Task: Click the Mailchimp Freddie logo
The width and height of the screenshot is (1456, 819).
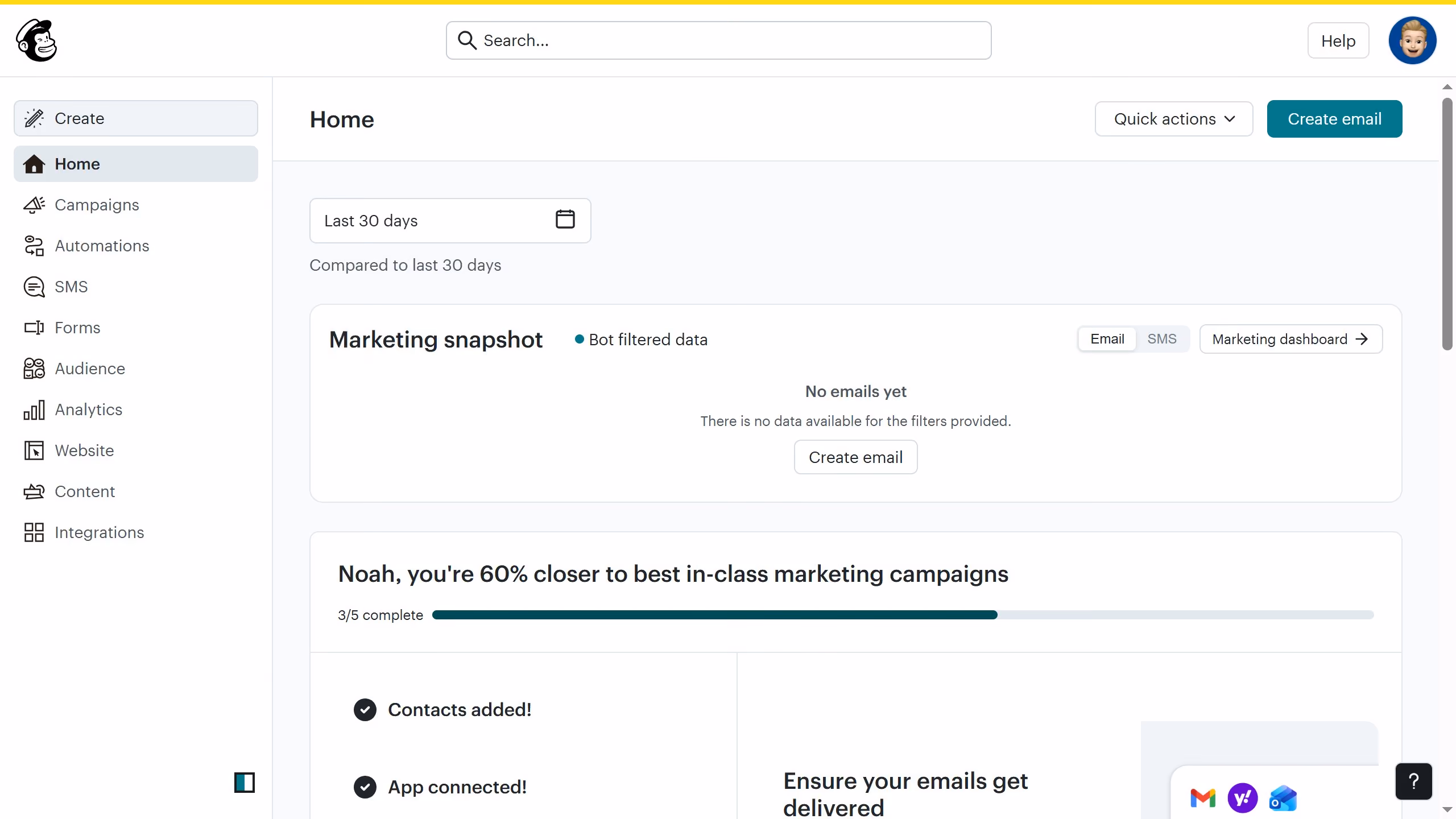Action: 36,40
